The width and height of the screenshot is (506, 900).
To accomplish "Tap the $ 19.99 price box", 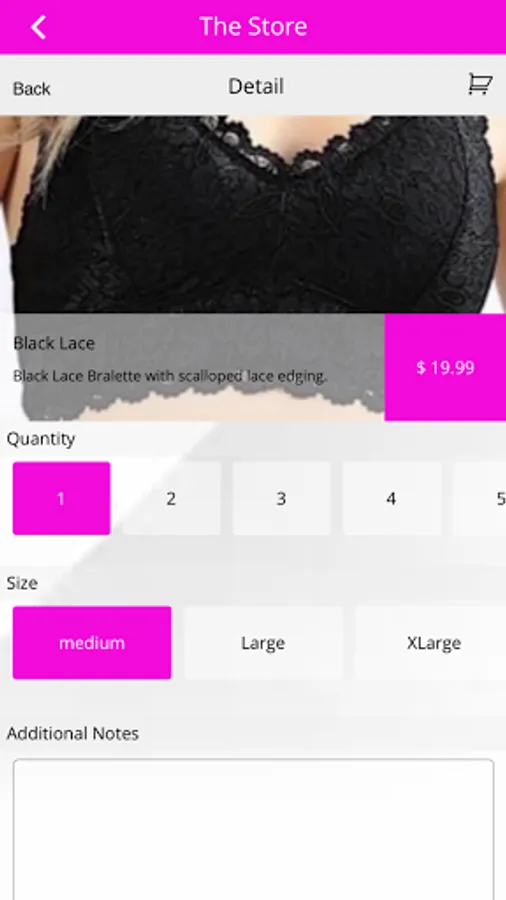I will pos(445,367).
